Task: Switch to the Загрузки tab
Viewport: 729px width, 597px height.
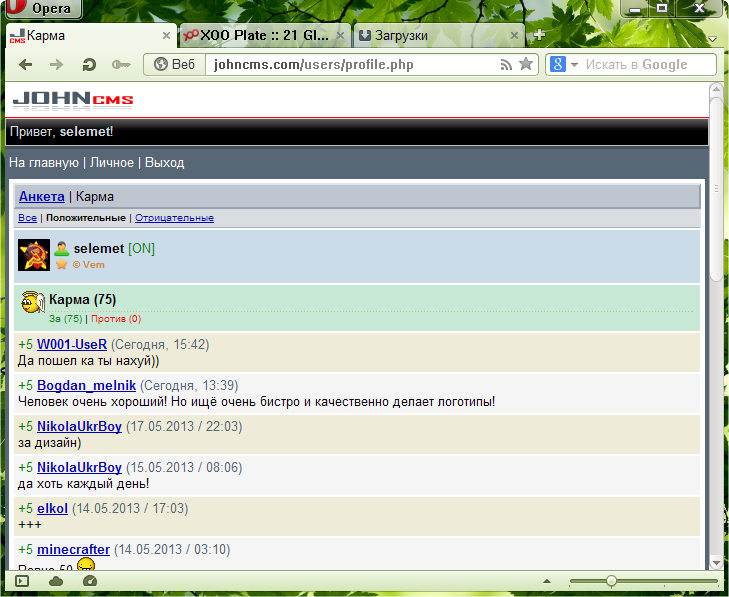Action: (x=439, y=35)
